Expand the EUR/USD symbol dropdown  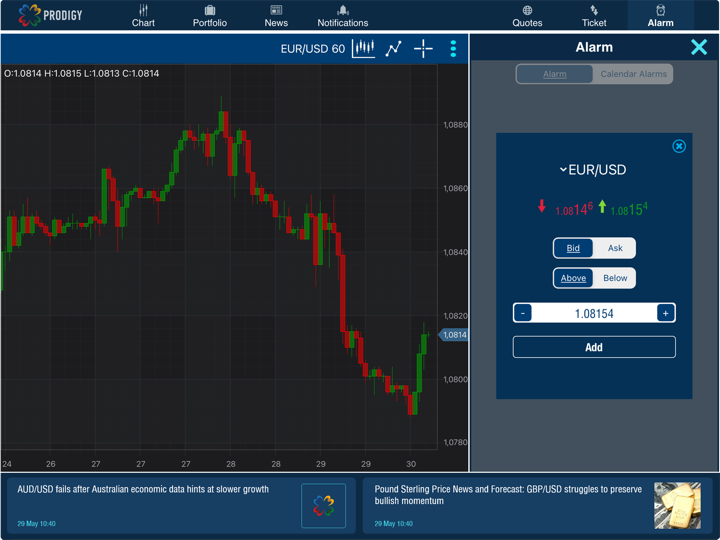tap(593, 170)
